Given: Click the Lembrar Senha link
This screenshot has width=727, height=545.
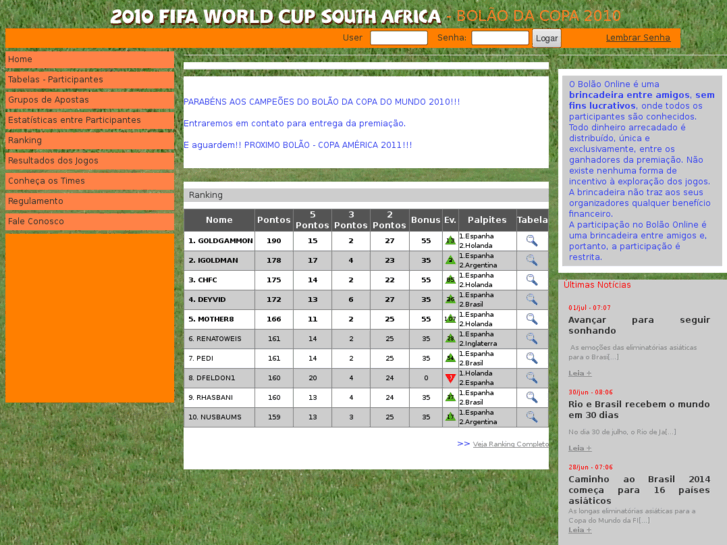Looking at the screenshot, I should tap(638, 38).
